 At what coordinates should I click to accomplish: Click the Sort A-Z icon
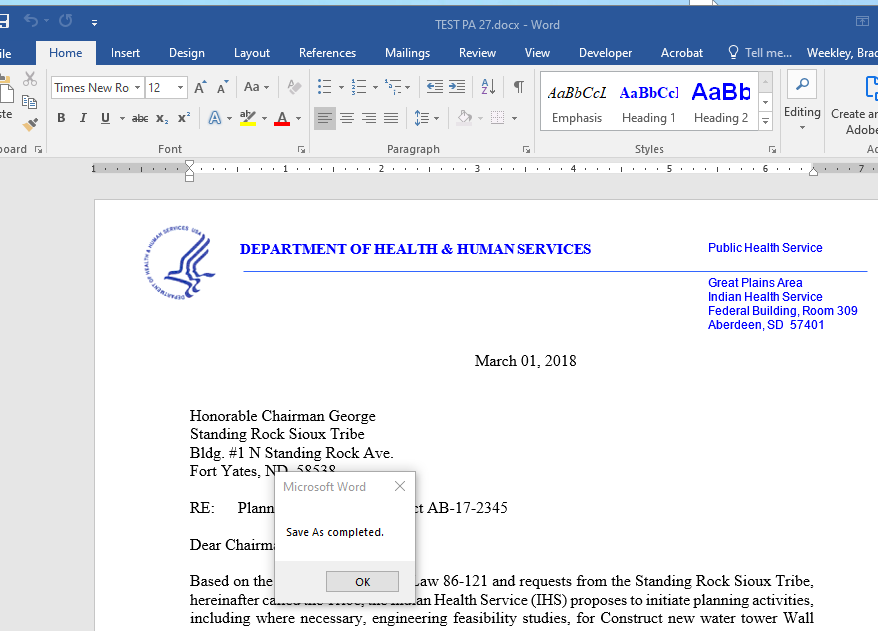pos(488,87)
